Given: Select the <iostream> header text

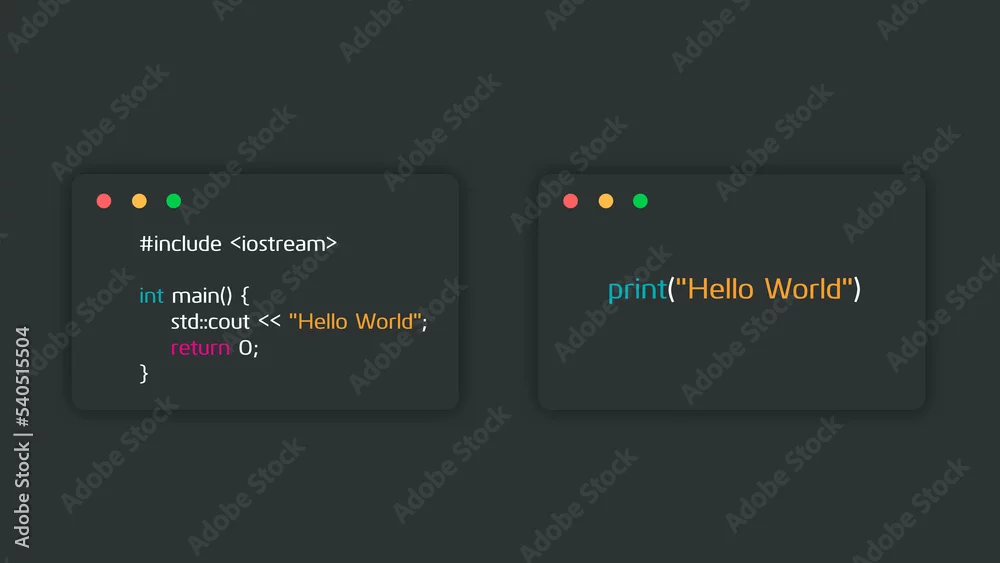Looking at the screenshot, I should (283, 244).
